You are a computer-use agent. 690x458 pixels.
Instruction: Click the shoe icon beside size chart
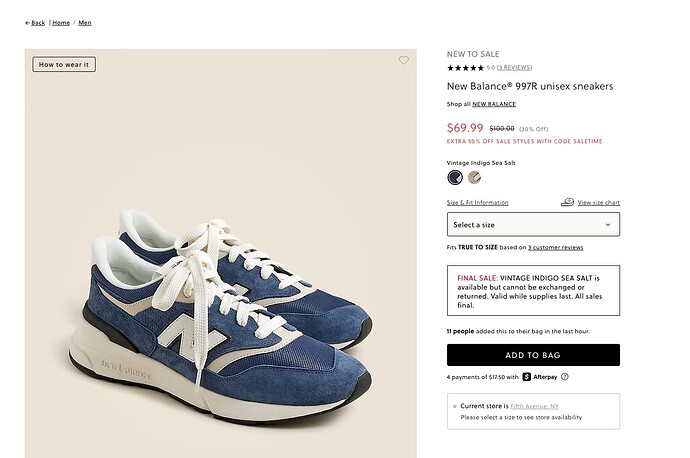(x=567, y=202)
